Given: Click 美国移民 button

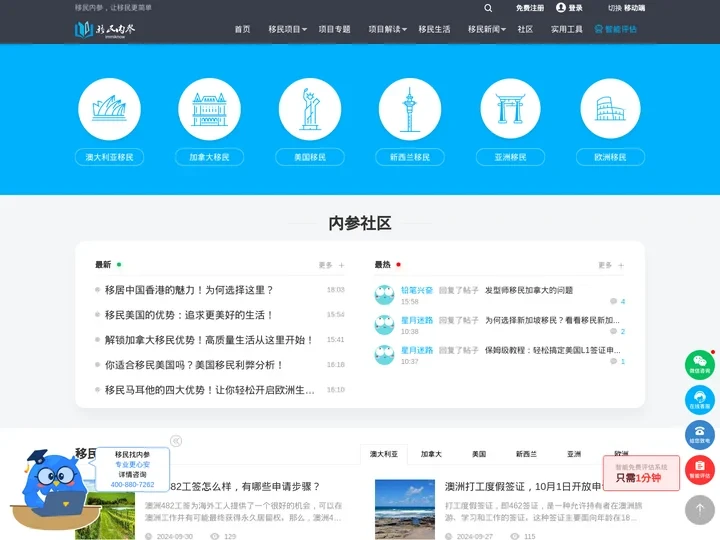Looking at the screenshot, I should click(310, 157).
